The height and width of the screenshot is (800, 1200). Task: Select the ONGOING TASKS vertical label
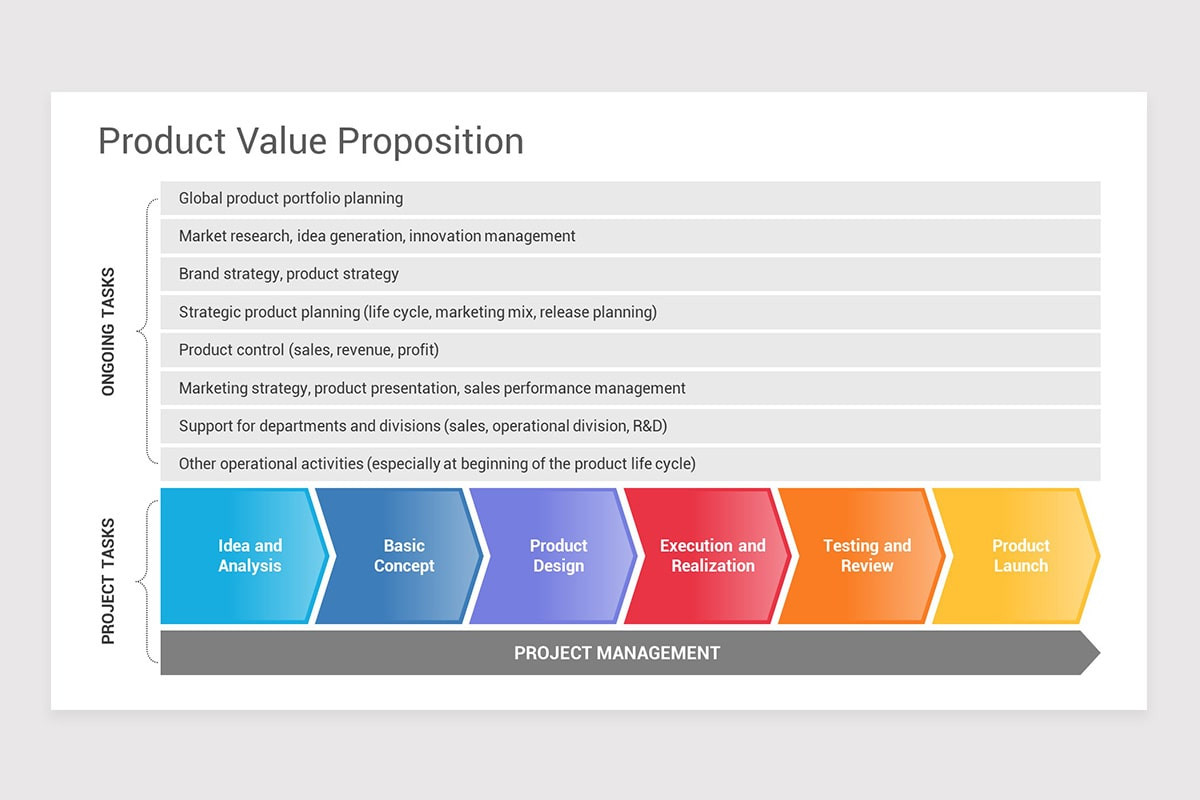coord(109,331)
